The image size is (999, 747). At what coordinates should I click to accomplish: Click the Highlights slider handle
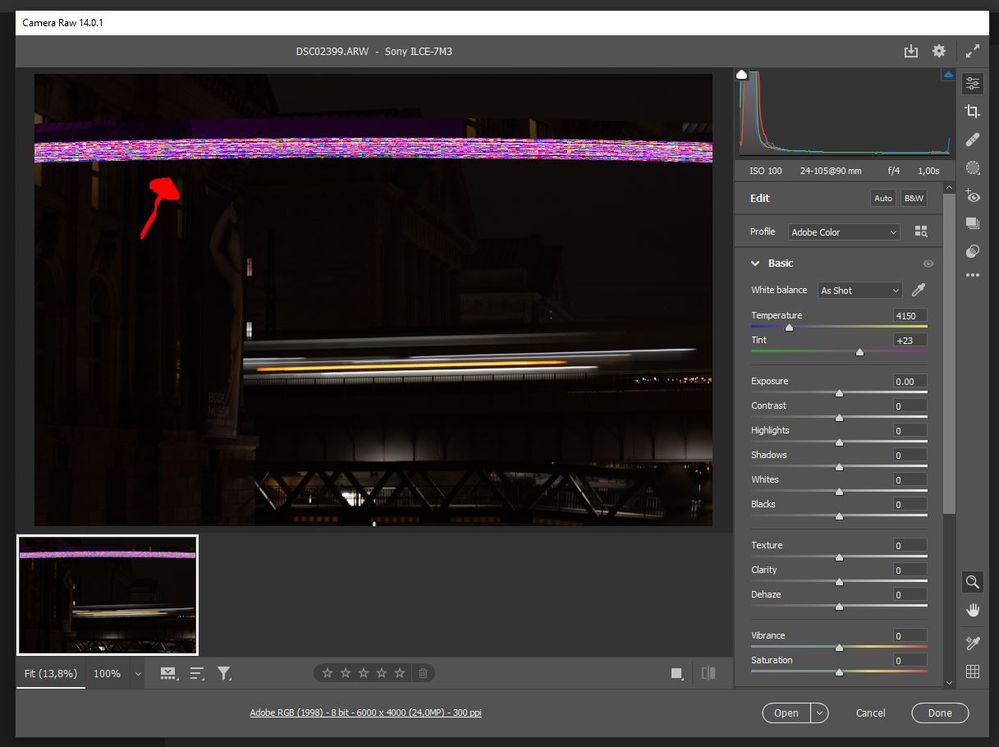point(839,442)
